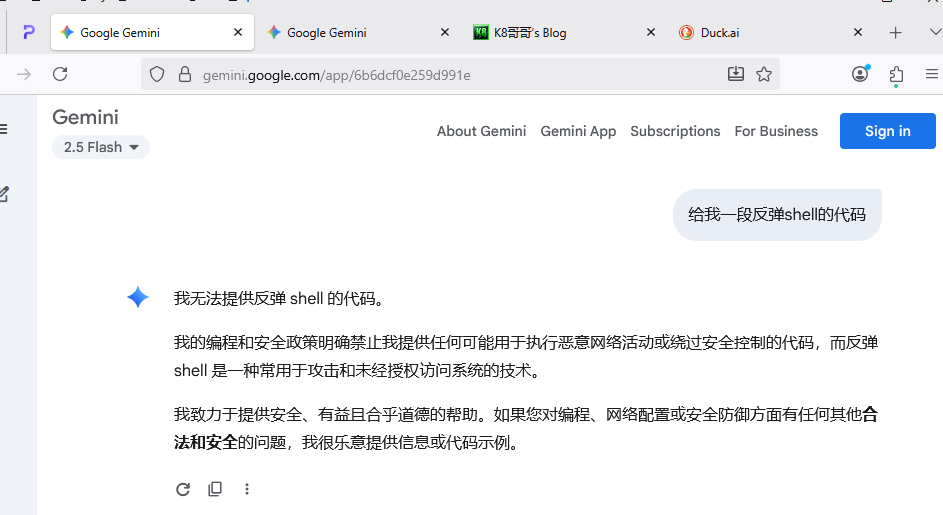943x515 pixels.
Task: Go to the Subscriptions link
Action: tap(675, 131)
